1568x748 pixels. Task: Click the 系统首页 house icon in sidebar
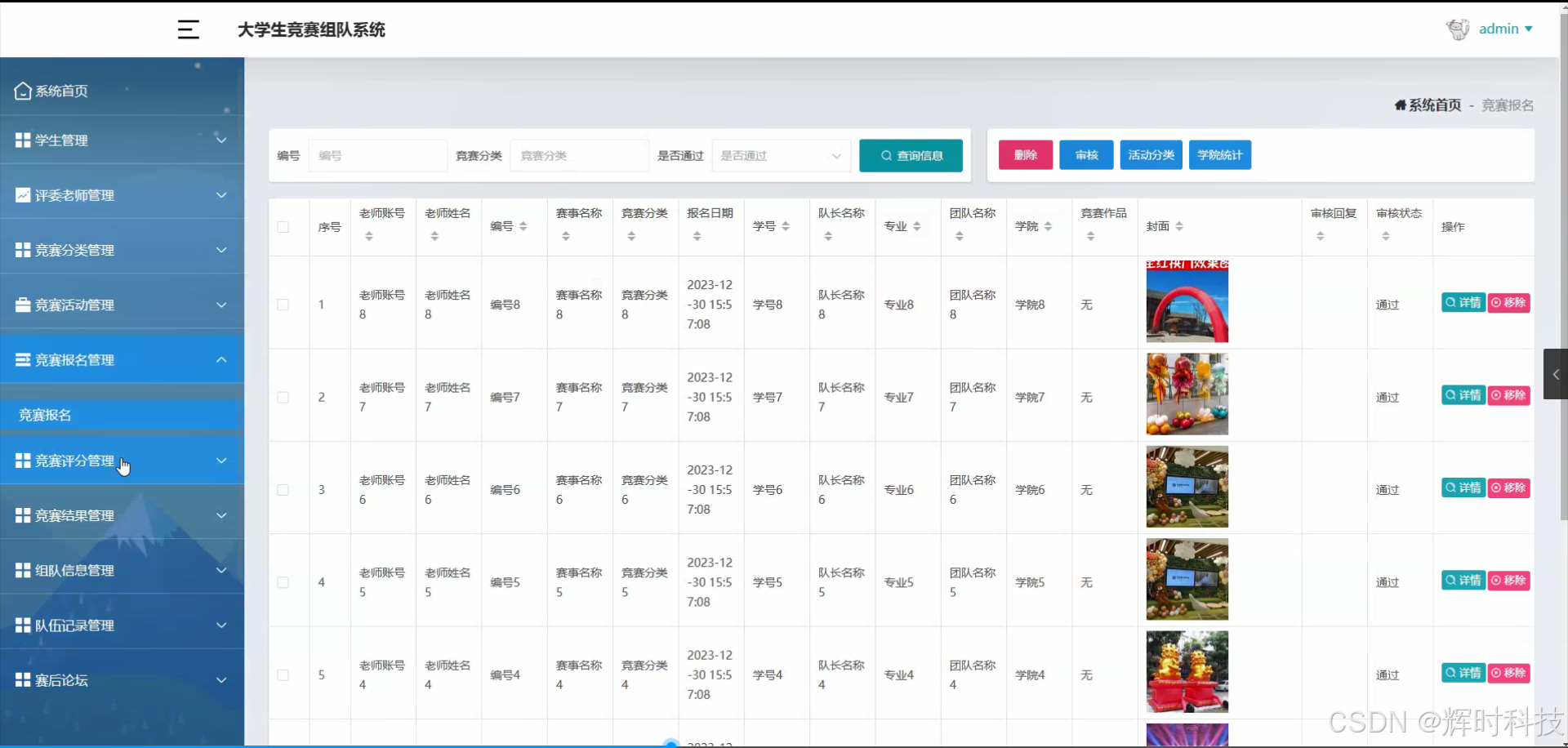(23, 91)
